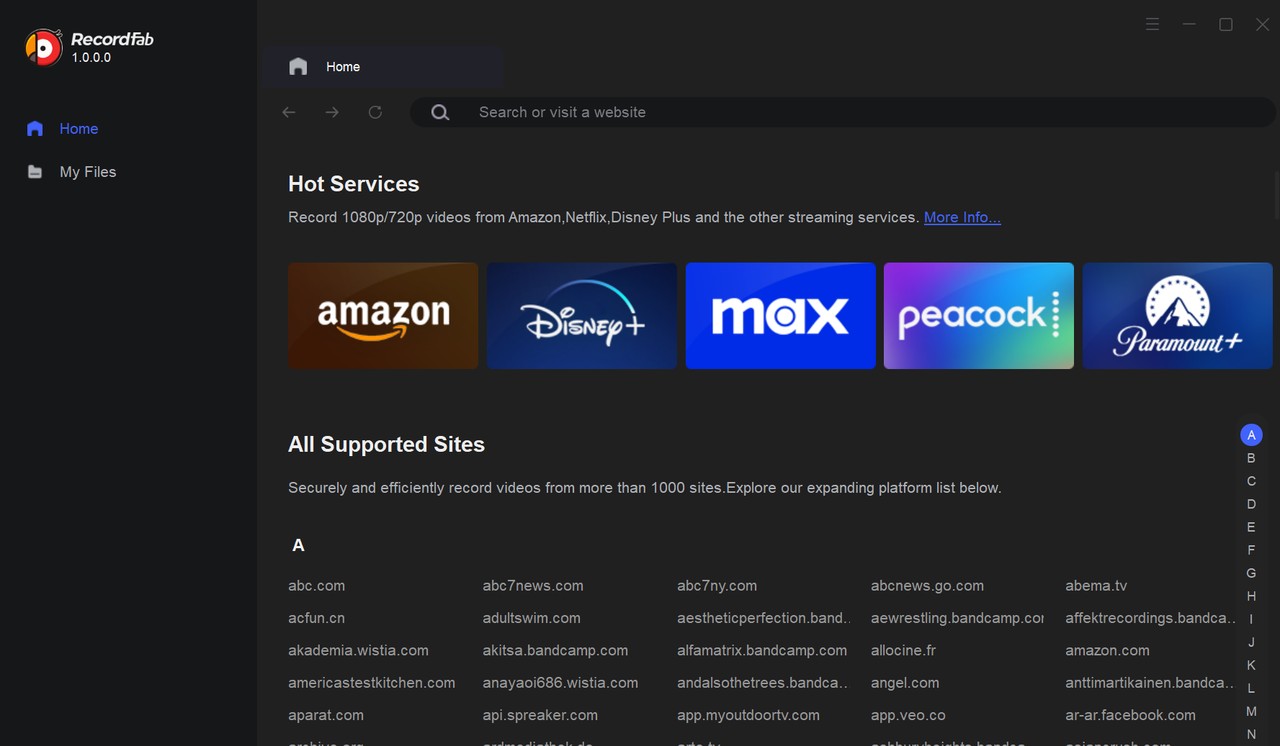The height and width of the screenshot is (746, 1280).
Task: Jump to letter H in index
Action: [x=1251, y=596]
